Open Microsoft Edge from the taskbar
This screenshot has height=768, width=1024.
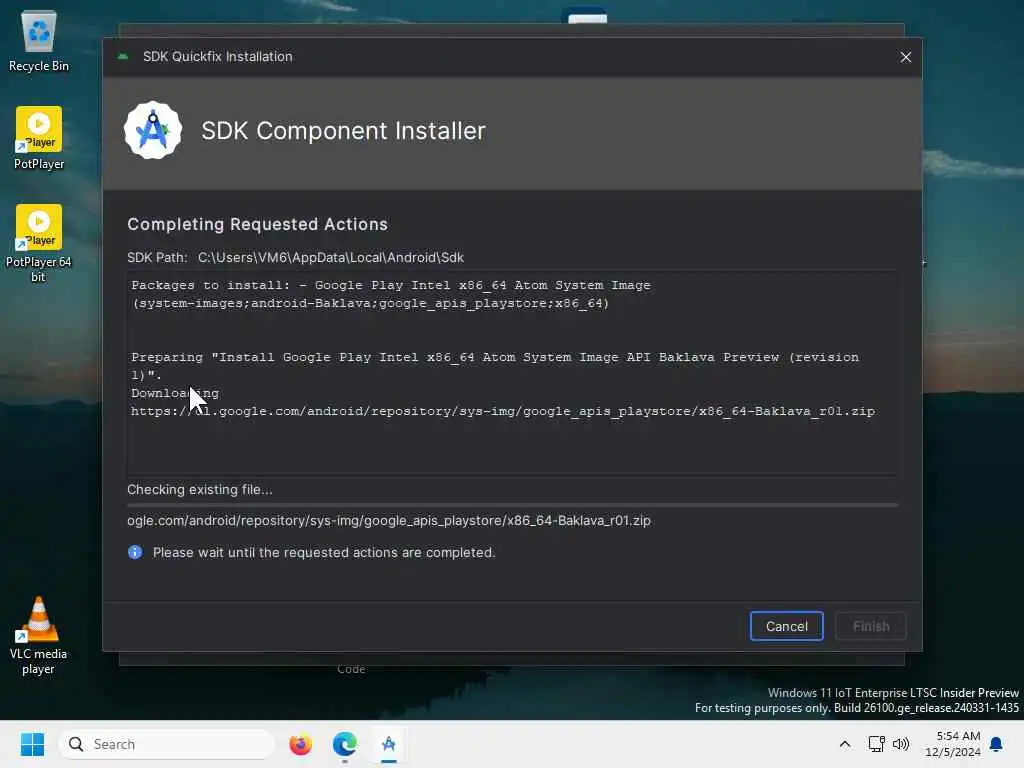point(345,744)
